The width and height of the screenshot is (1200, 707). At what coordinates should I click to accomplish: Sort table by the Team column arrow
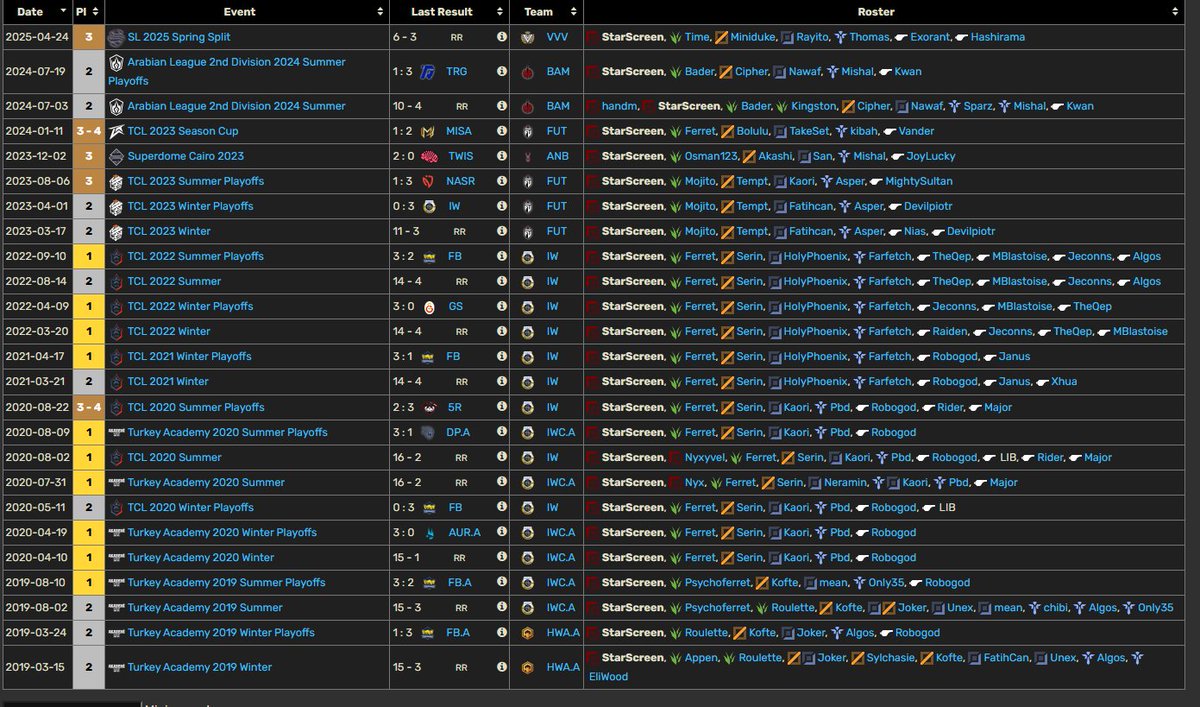click(574, 12)
